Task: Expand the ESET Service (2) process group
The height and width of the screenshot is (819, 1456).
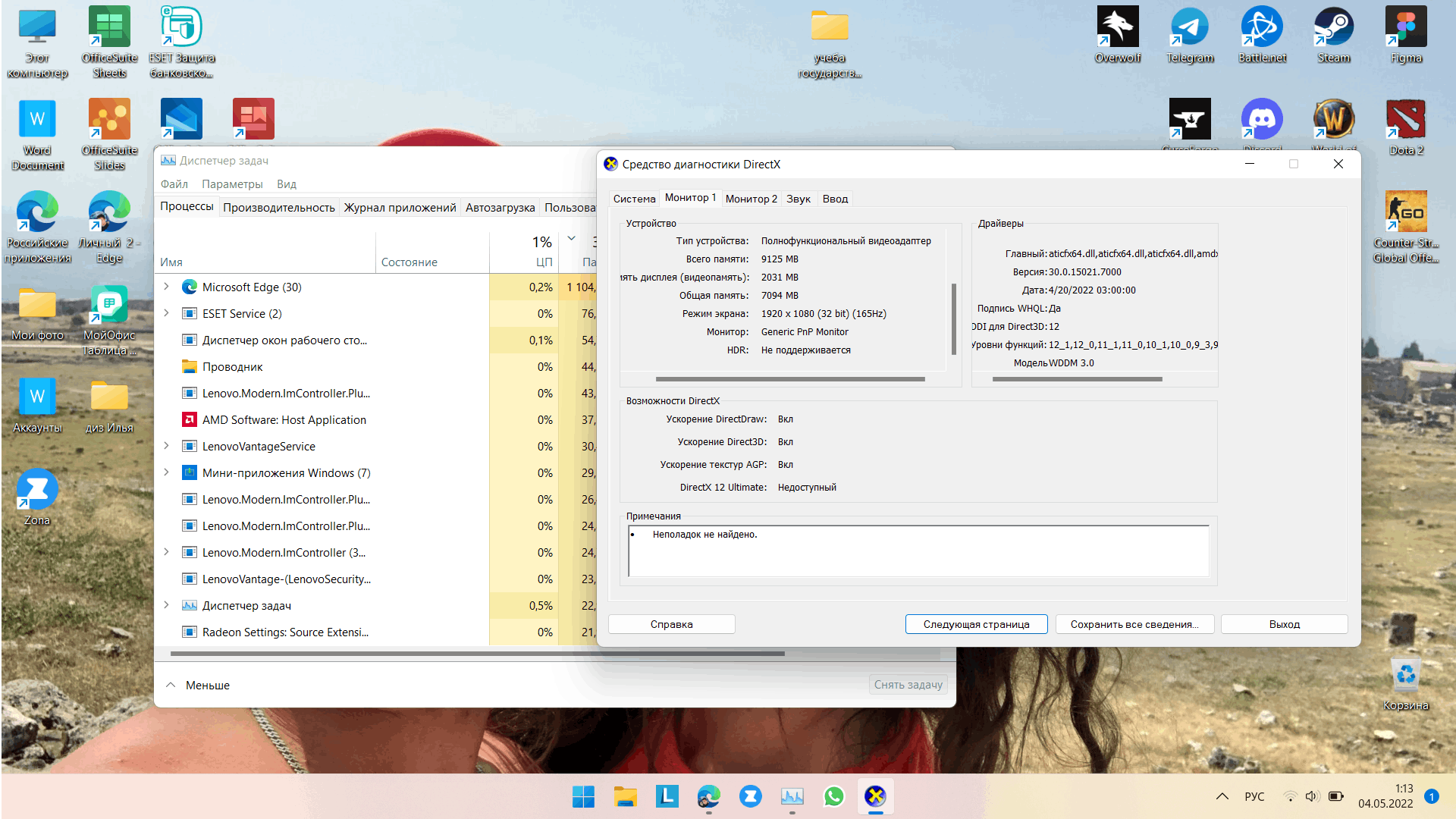Action: tap(166, 313)
